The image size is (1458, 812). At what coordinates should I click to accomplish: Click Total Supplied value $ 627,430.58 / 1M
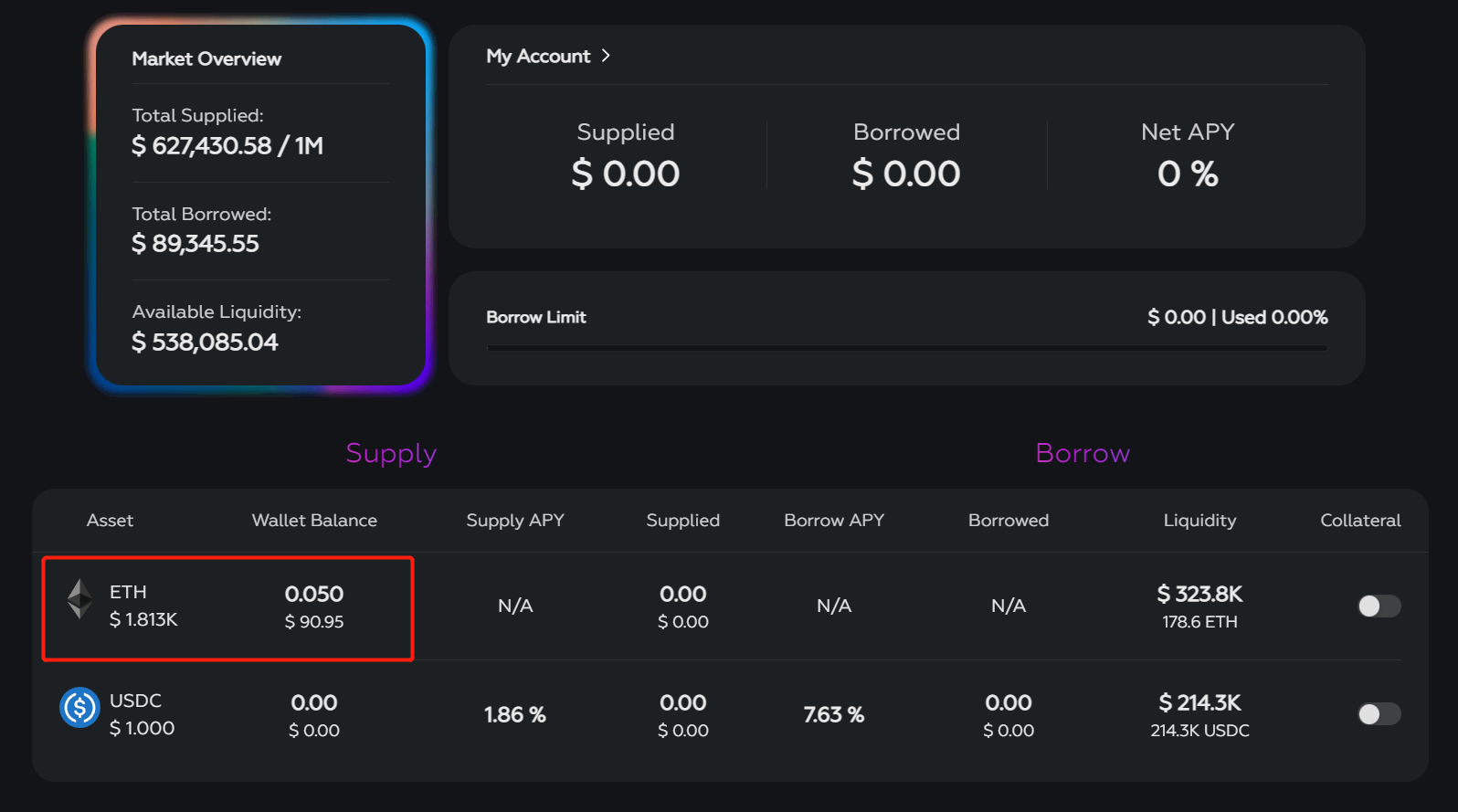pyautogui.click(x=227, y=146)
